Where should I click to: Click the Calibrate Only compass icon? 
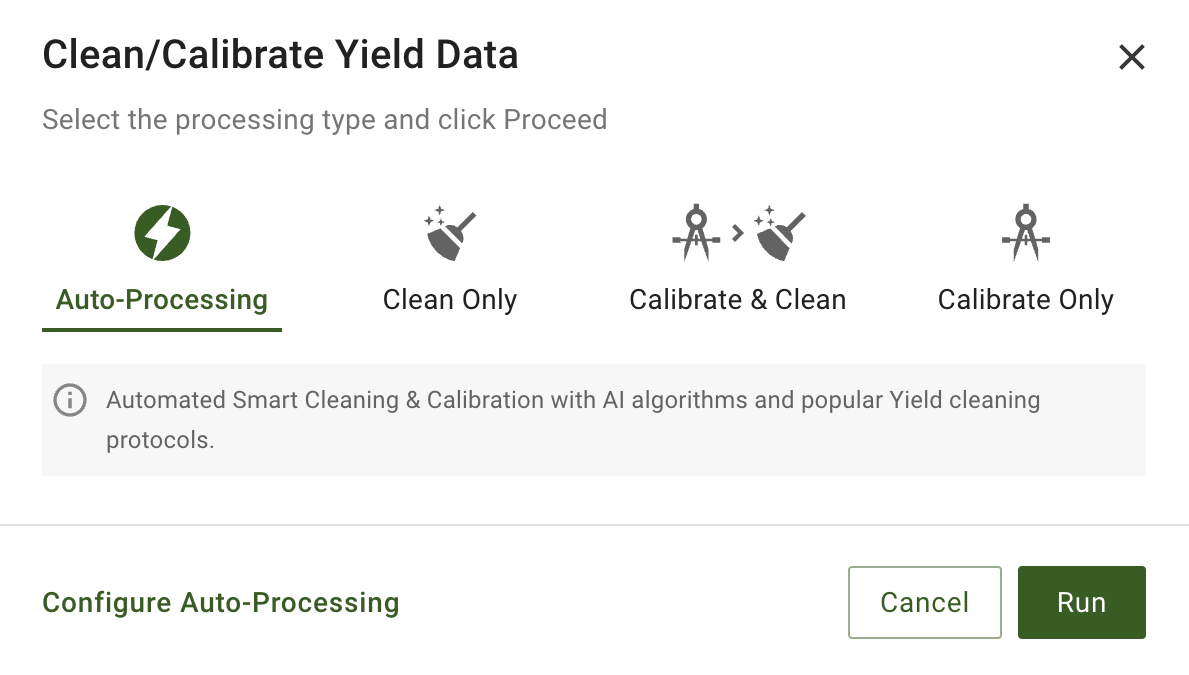coord(1025,233)
